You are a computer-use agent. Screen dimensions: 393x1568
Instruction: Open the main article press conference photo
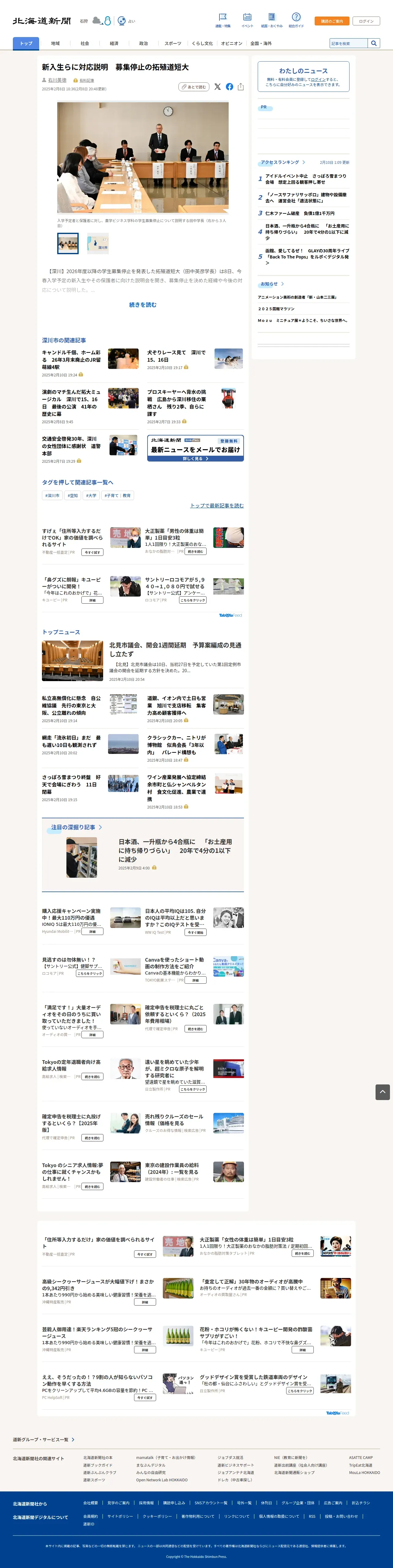point(143,157)
